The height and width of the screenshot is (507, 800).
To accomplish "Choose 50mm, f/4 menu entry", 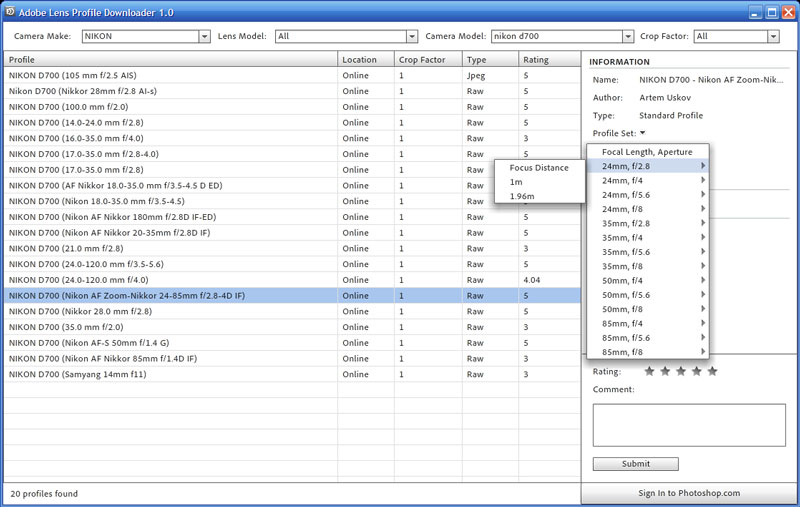I will coord(648,280).
